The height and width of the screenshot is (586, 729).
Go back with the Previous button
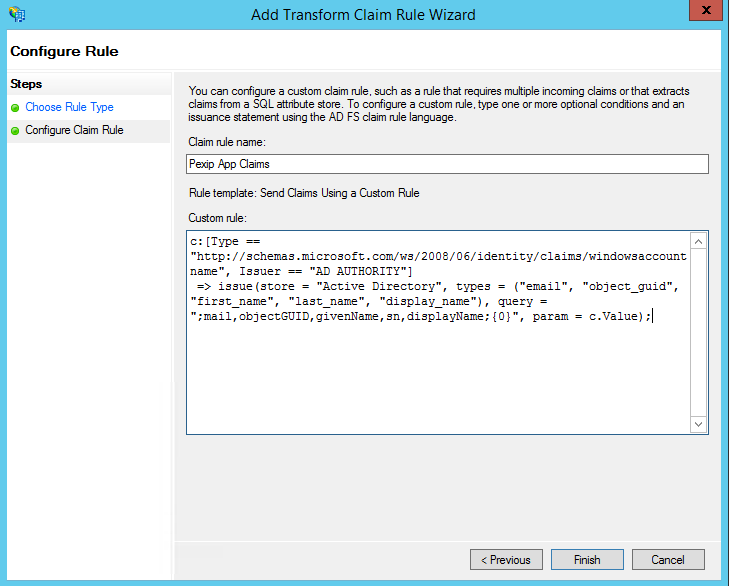point(506,560)
